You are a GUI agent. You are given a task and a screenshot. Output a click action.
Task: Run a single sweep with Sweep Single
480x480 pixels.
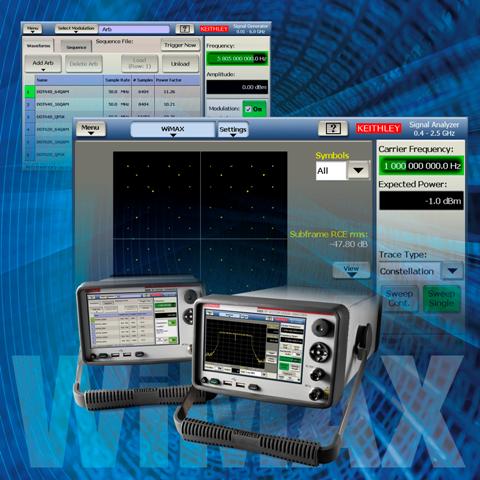(x=441, y=298)
